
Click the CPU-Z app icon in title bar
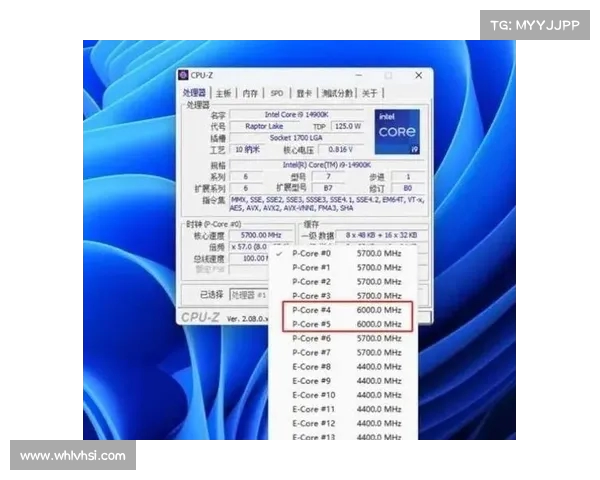click(184, 75)
